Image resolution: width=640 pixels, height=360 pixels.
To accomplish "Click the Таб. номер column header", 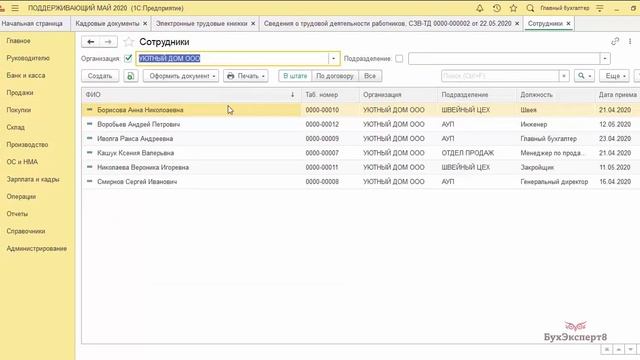I will (330, 95).
